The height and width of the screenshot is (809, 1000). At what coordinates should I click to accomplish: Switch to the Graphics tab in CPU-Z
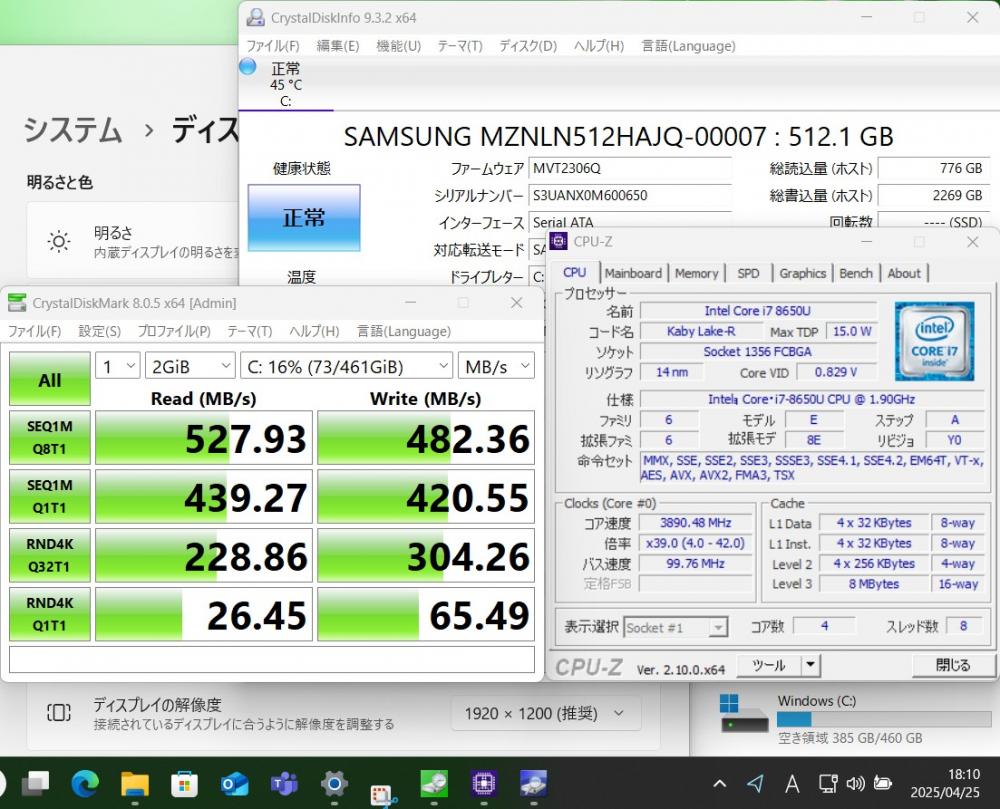tap(802, 273)
